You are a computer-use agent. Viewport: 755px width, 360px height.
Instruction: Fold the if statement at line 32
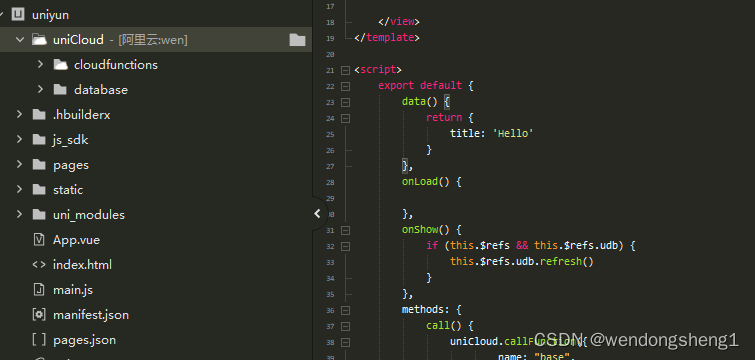click(x=345, y=246)
